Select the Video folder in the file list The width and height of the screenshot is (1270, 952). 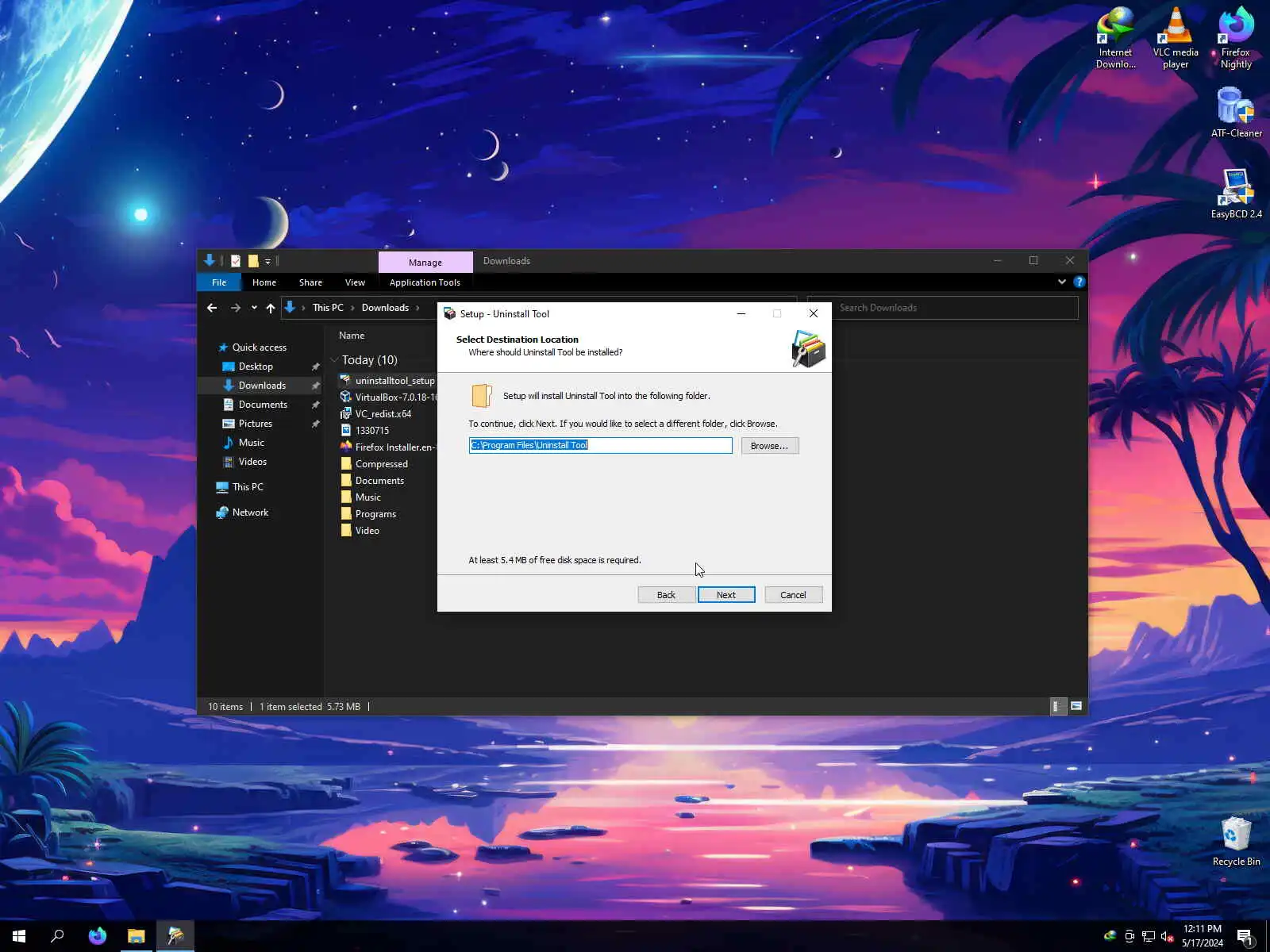click(360, 531)
